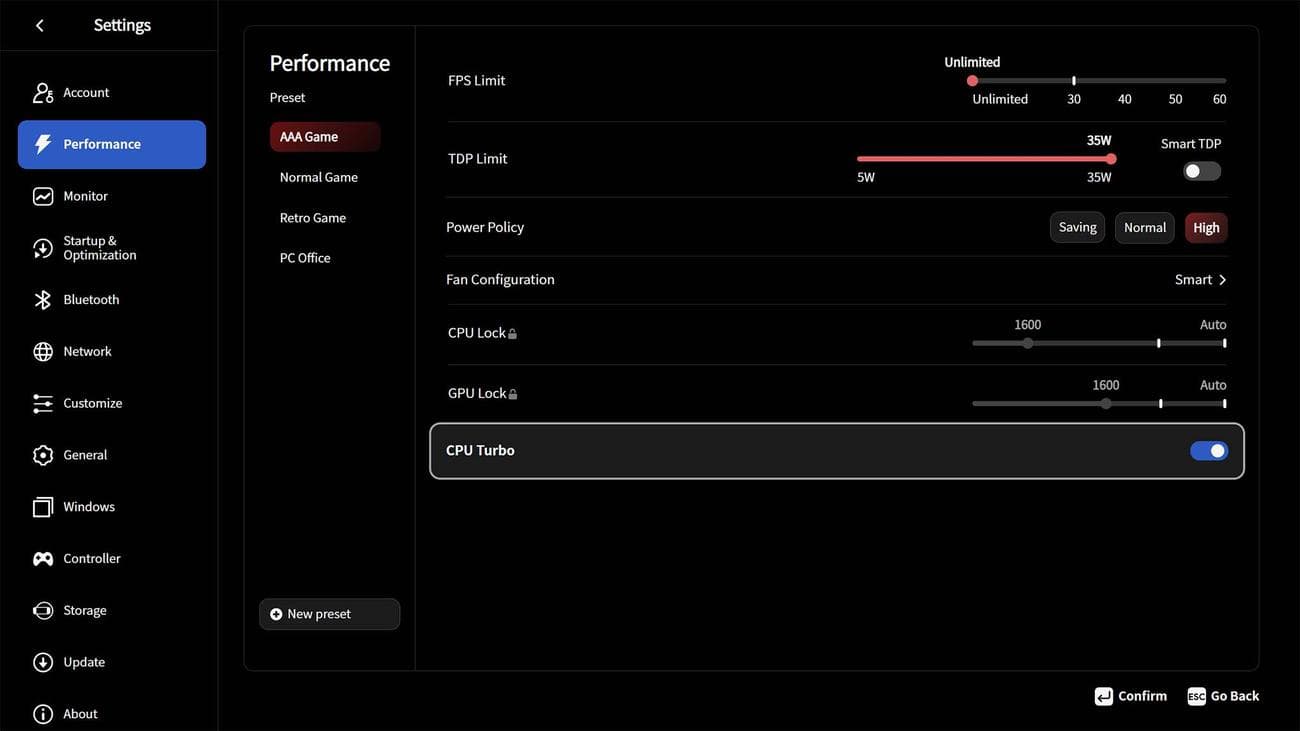Enable the Smart TDP toggle

coord(1202,171)
